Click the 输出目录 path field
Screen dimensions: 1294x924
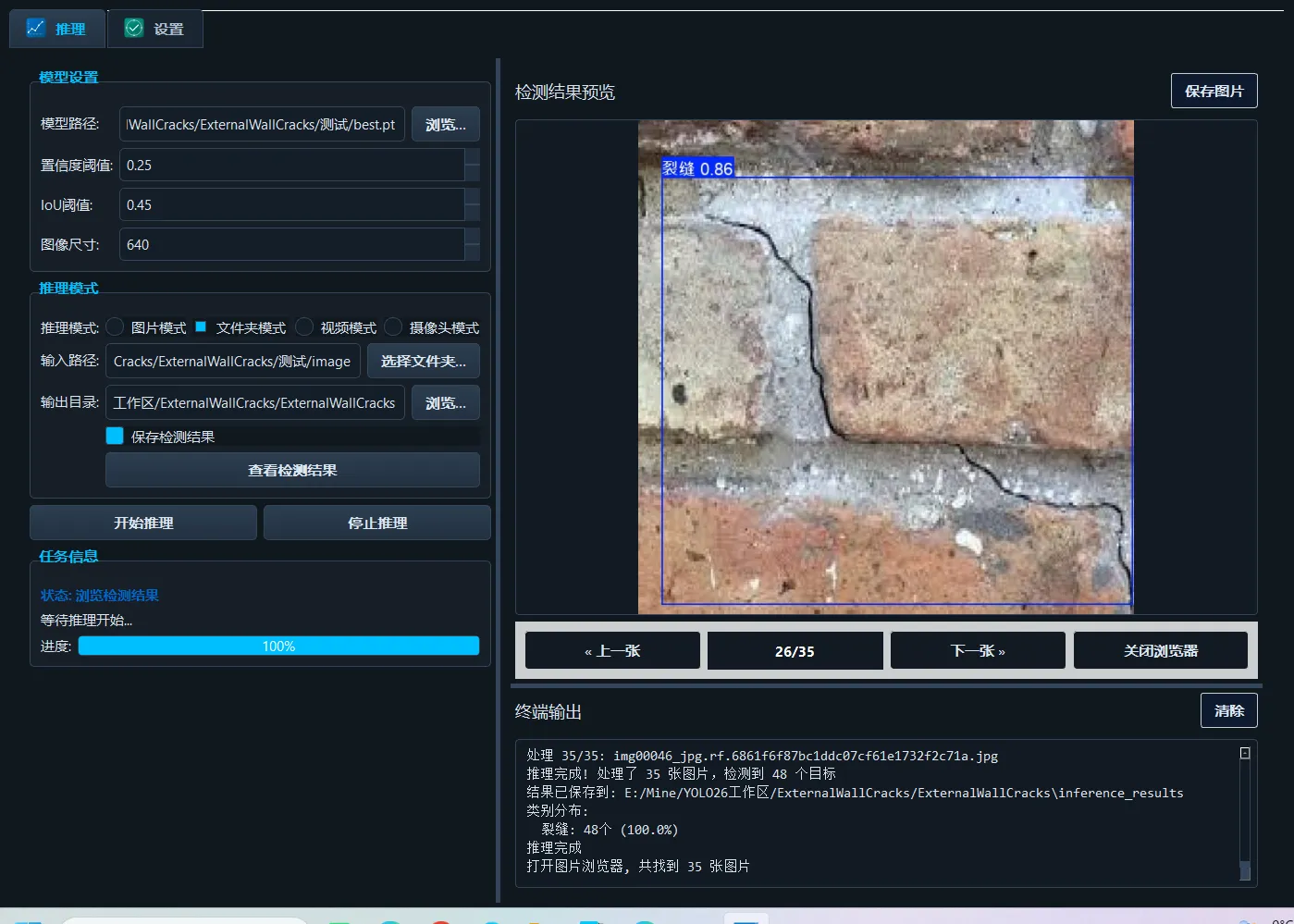tap(255, 403)
